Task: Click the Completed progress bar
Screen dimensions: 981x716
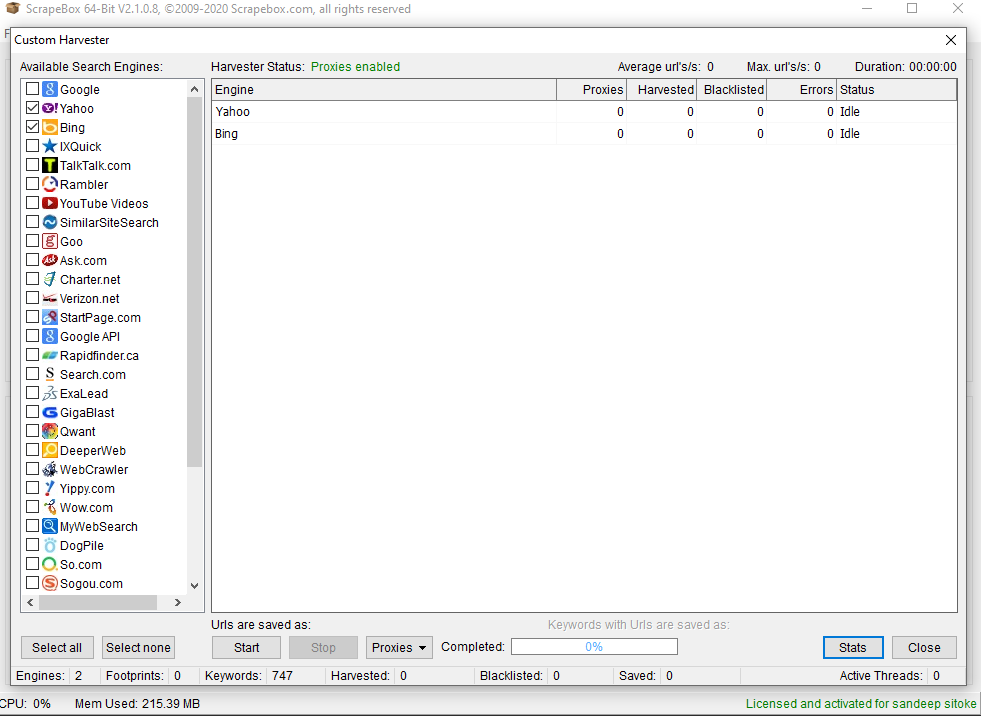Action: [x=594, y=647]
